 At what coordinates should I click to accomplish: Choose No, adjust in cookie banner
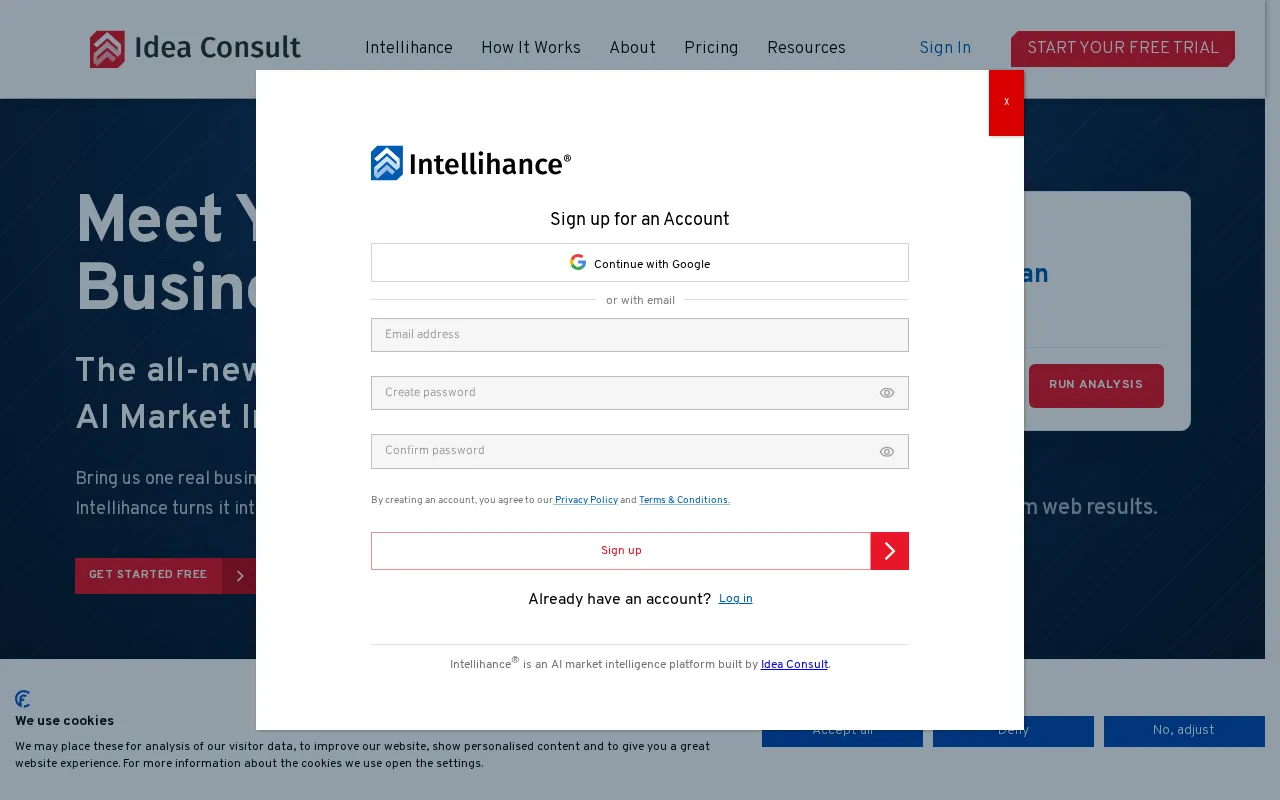click(x=1184, y=731)
